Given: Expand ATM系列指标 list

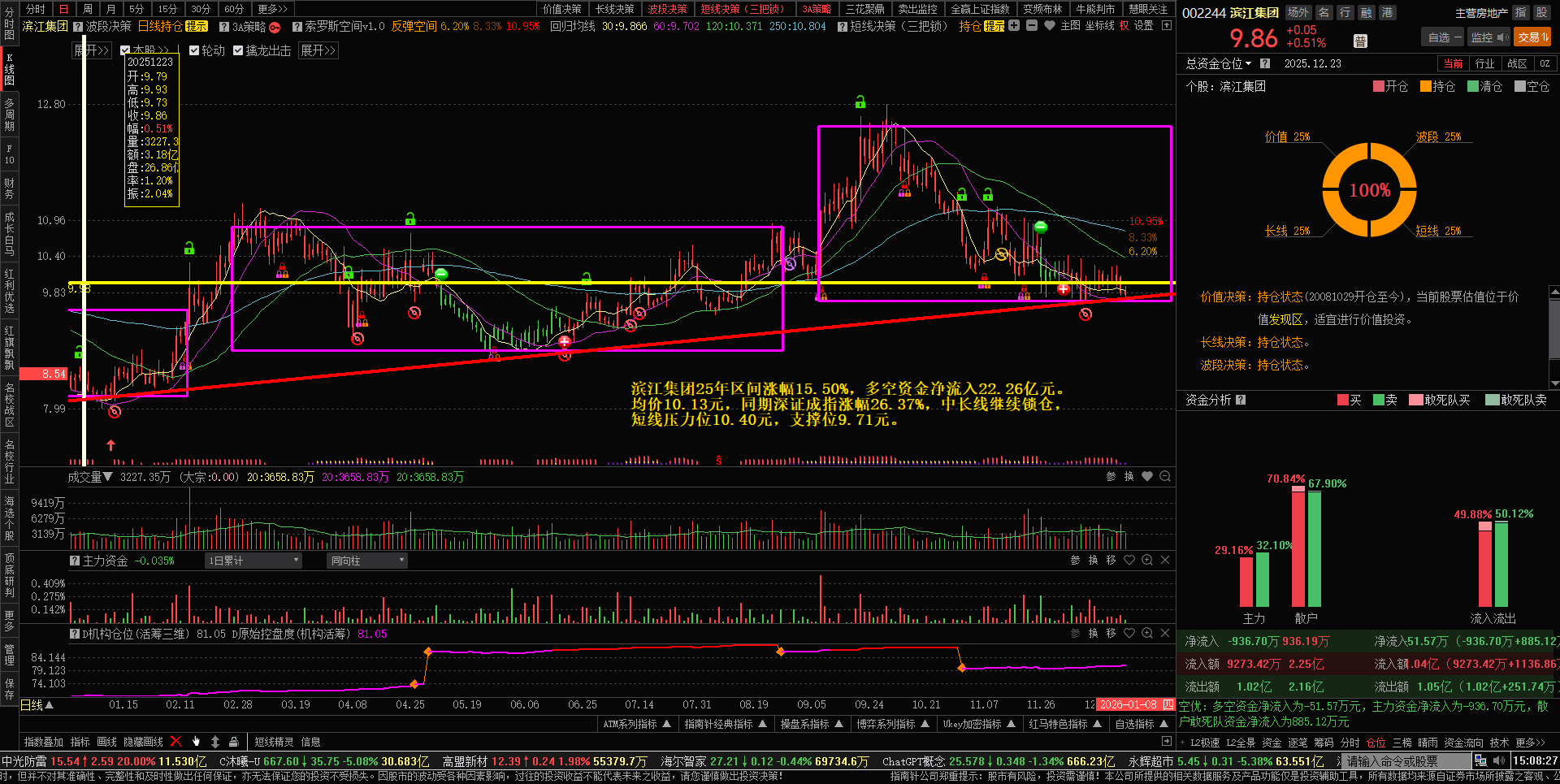Looking at the screenshot, I should click(637, 724).
